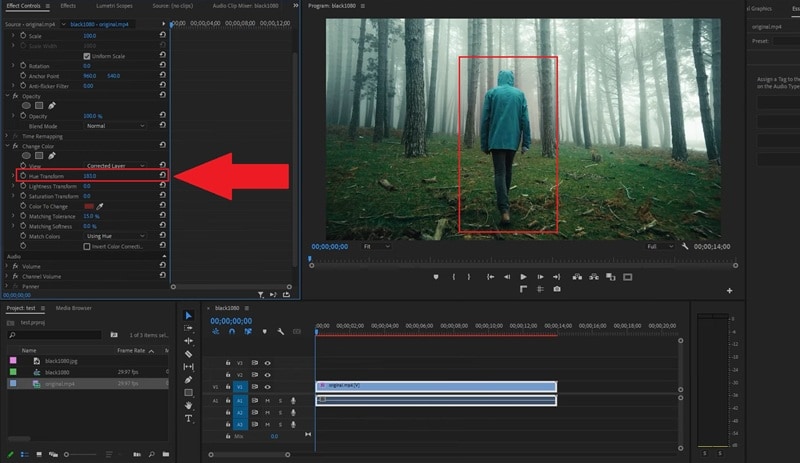The image size is (800, 463).
Task: Toggle track output eye for V1
Action: point(267,387)
